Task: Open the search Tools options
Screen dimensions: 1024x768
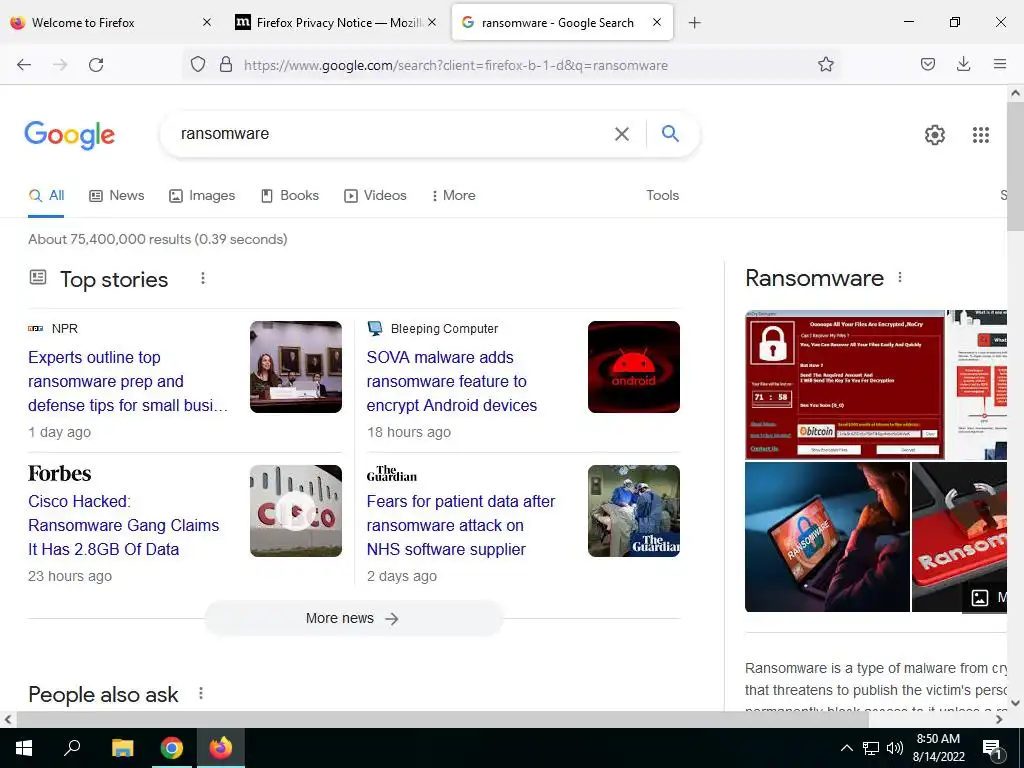Action: coord(662,195)
